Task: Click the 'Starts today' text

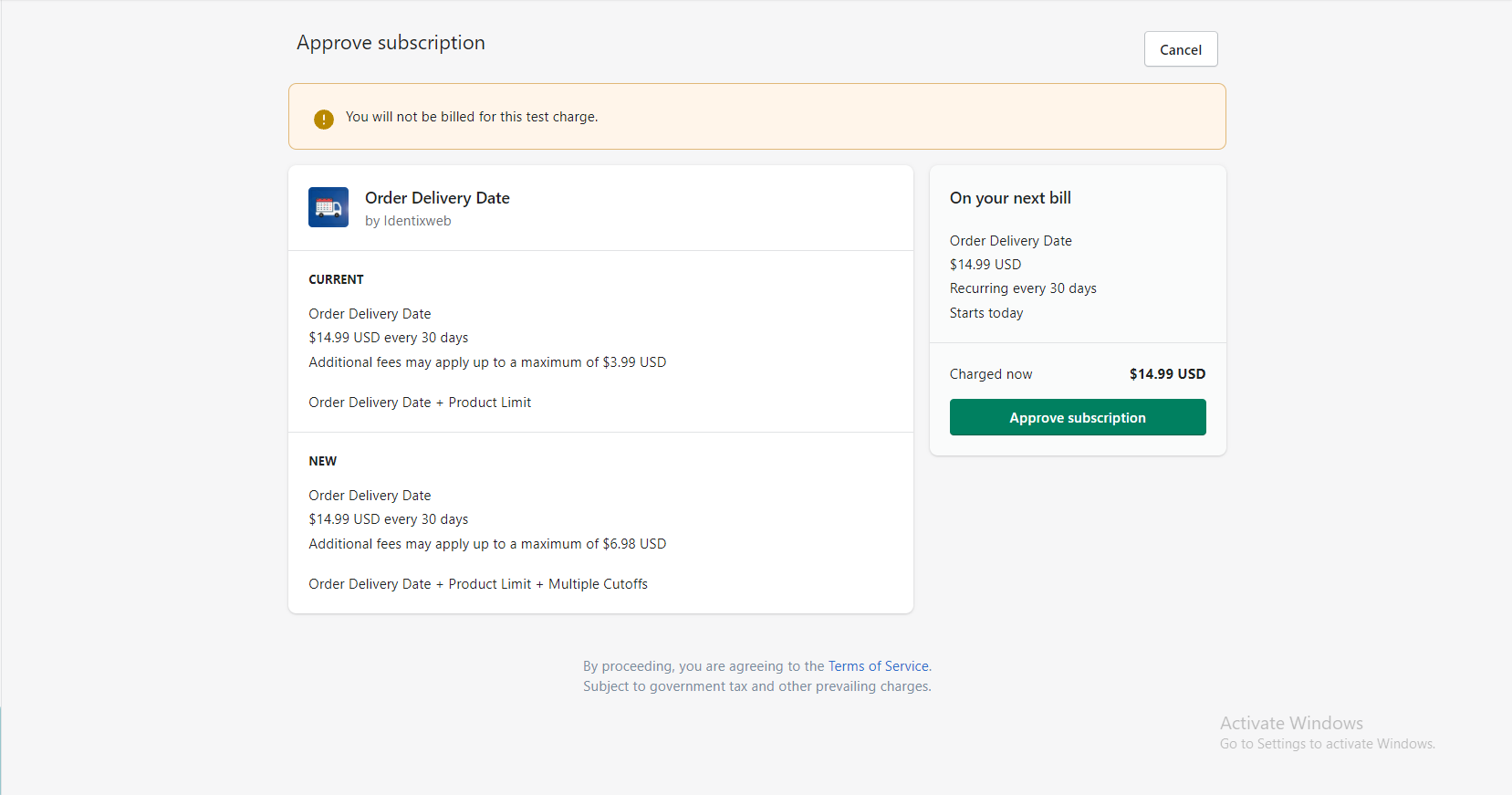Action: 986,313
